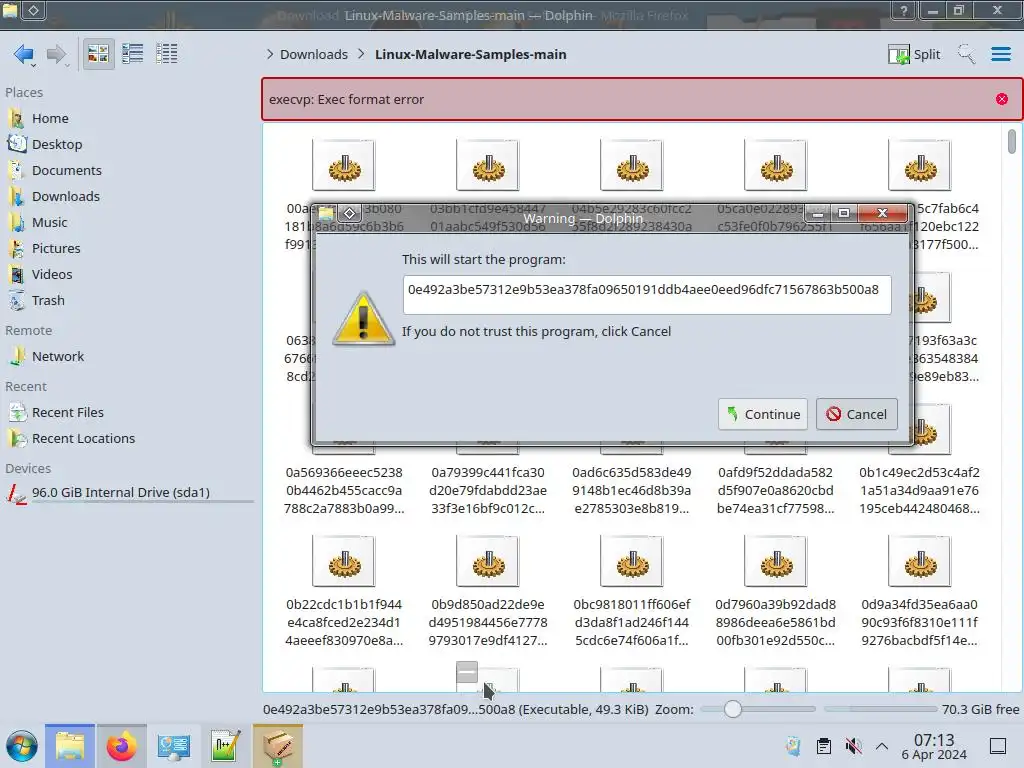This screenshot has height=768, width=1024.
Task: Click the file icon above 04b5e29283c60fcc2
Action: tap(632, 165)
